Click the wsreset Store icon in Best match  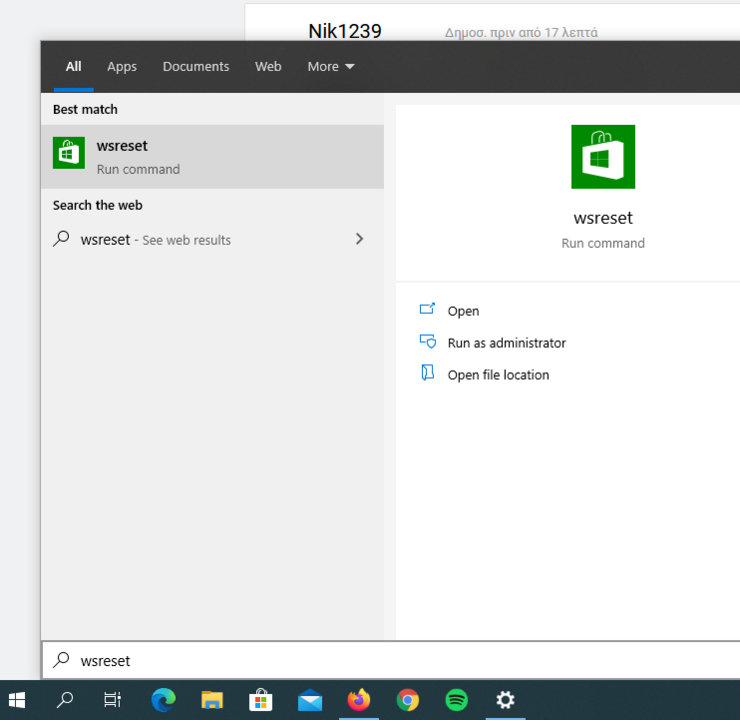(69, 153)
